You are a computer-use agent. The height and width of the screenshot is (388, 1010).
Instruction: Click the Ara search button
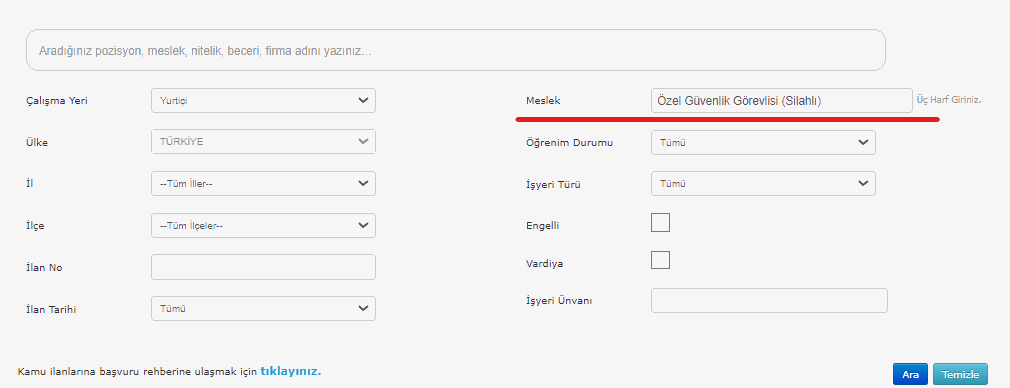pyautogui.click(x=910, y=374)
